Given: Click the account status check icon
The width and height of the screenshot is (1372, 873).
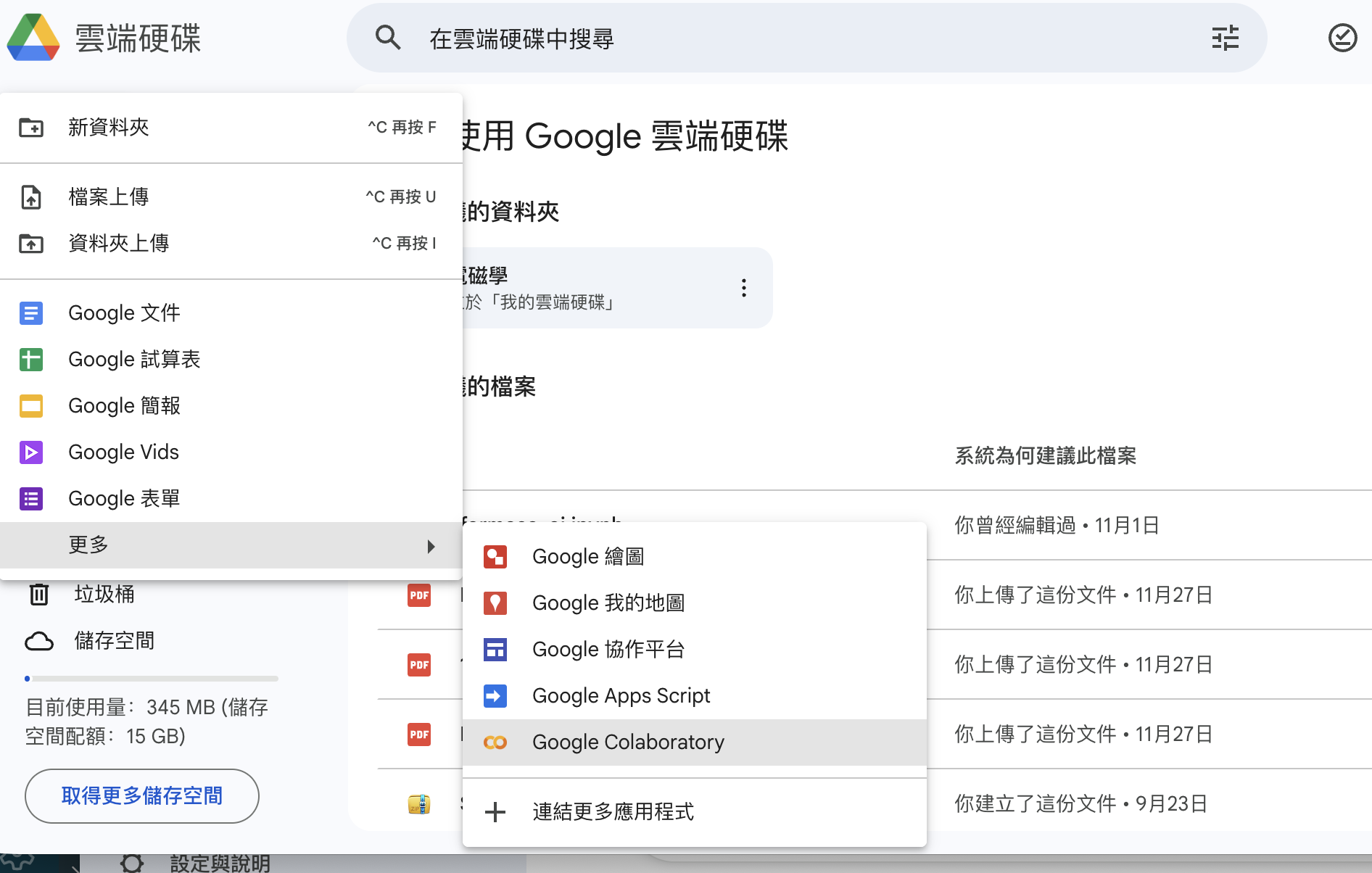Looking at the screenshot, I should (1342, 38).
